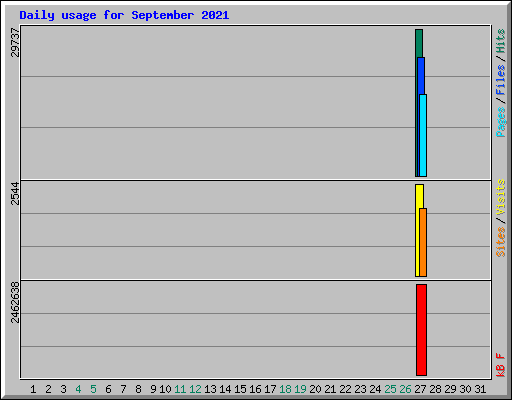Click the blue 'Files' legend label
Image resolution: width=512 pixels, height=400 pixels.
(500, 80)
